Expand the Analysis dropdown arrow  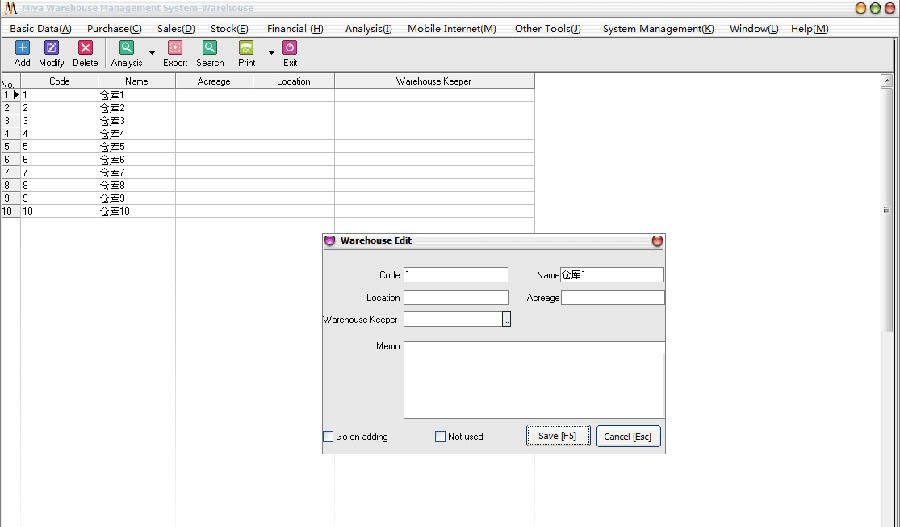coord(152,52)
